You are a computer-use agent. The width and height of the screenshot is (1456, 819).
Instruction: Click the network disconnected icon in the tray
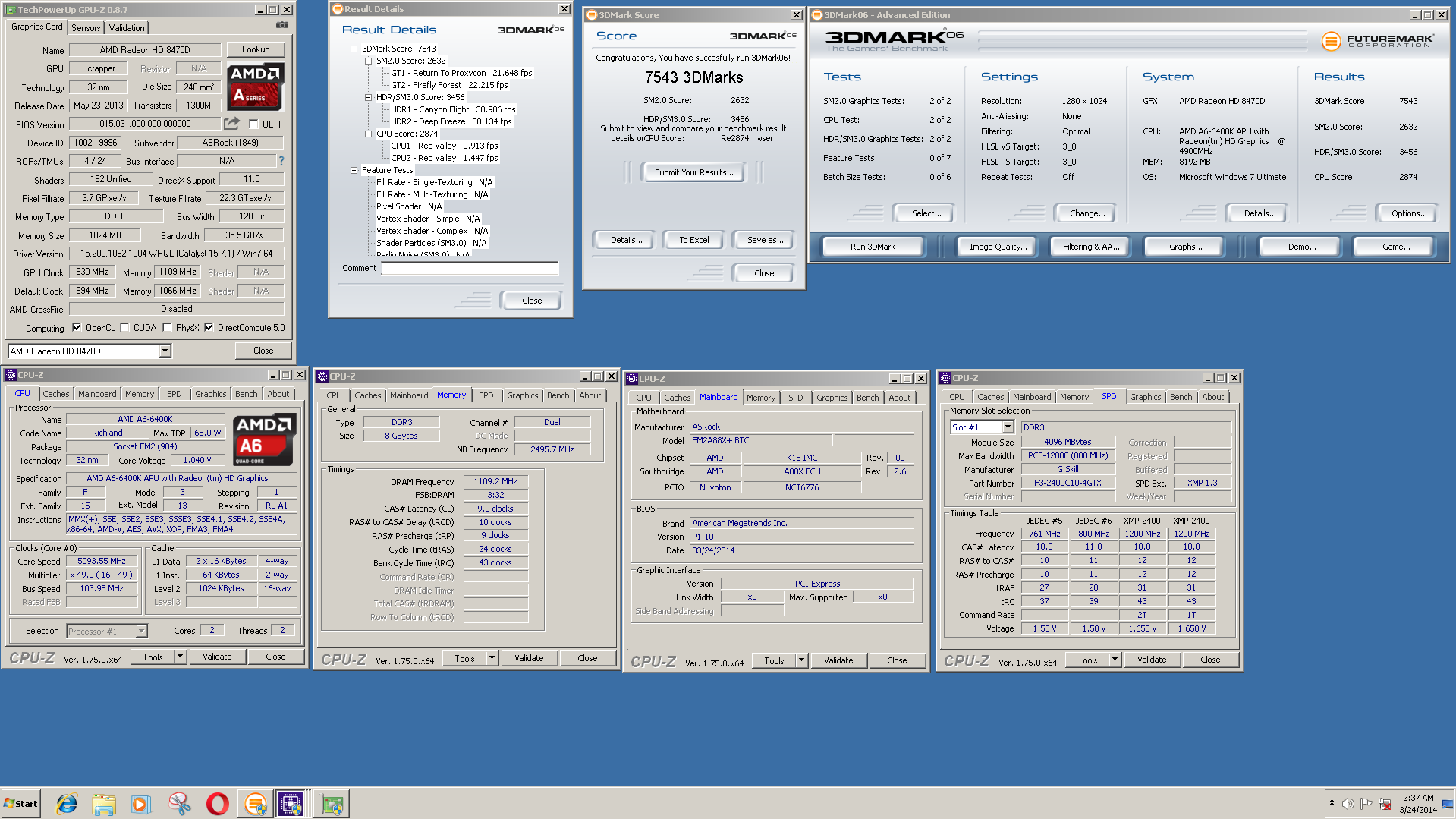[1385, 804]
